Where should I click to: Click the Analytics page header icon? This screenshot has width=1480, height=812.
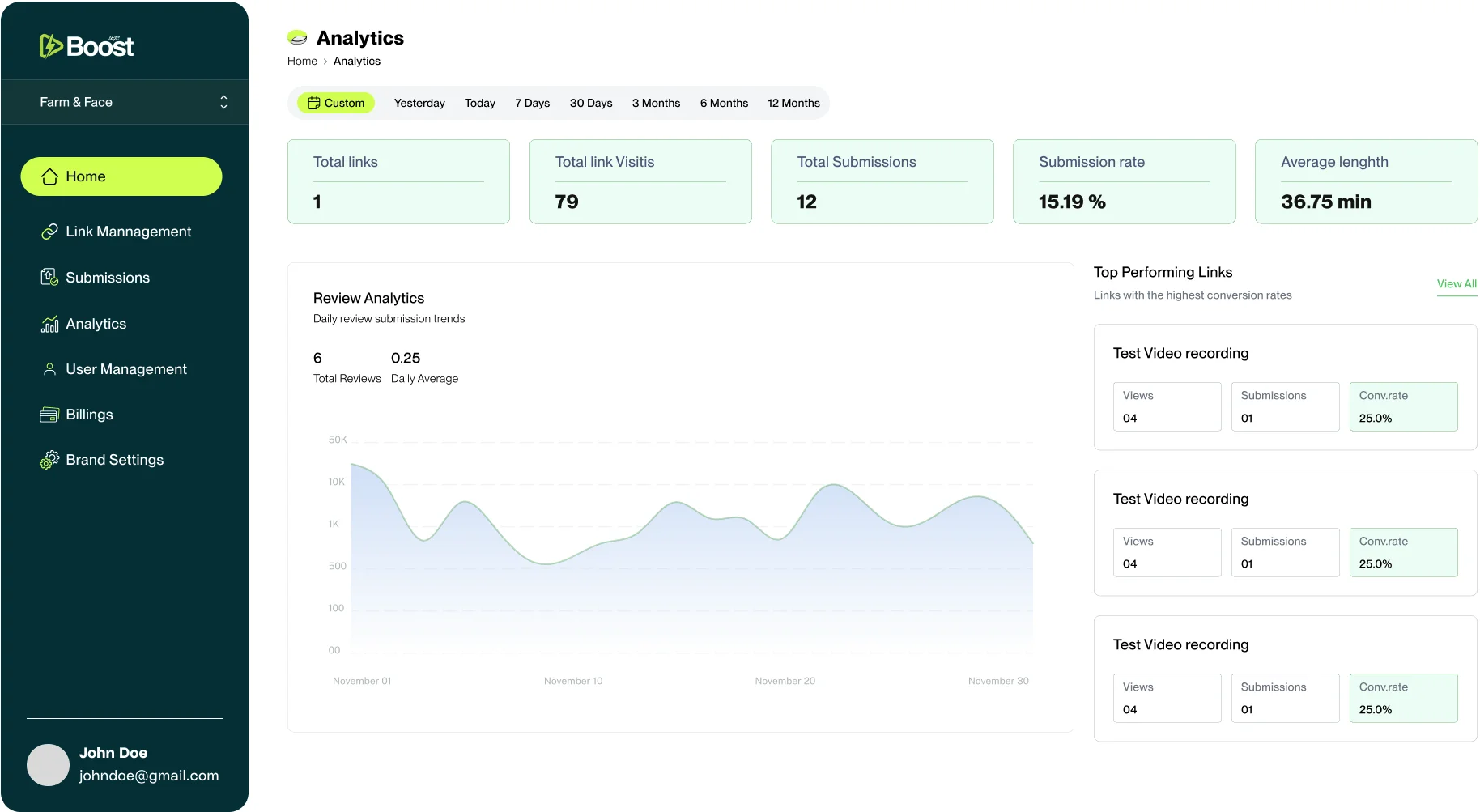pyautogui.click(x=297, y=38)
